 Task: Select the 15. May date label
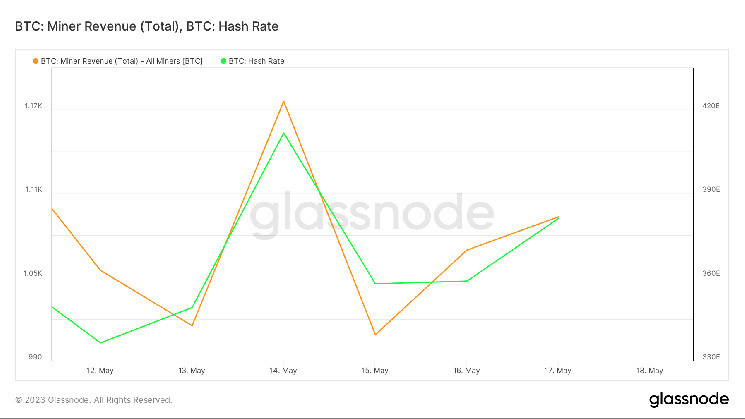click(374, 370)
